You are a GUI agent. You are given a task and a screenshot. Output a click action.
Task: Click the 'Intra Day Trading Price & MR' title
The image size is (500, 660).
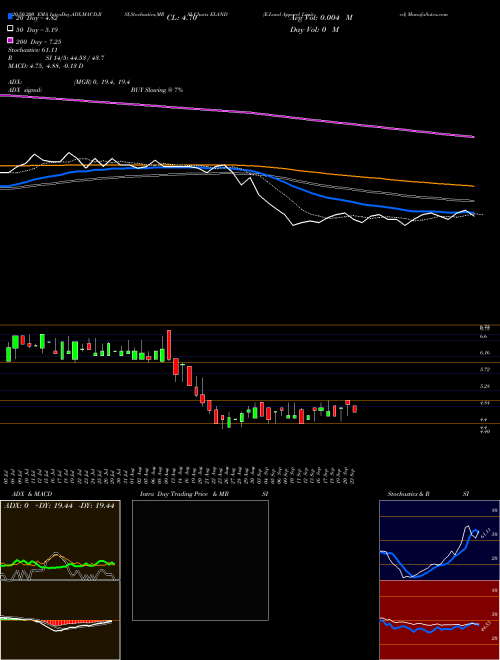click(184, 494)
